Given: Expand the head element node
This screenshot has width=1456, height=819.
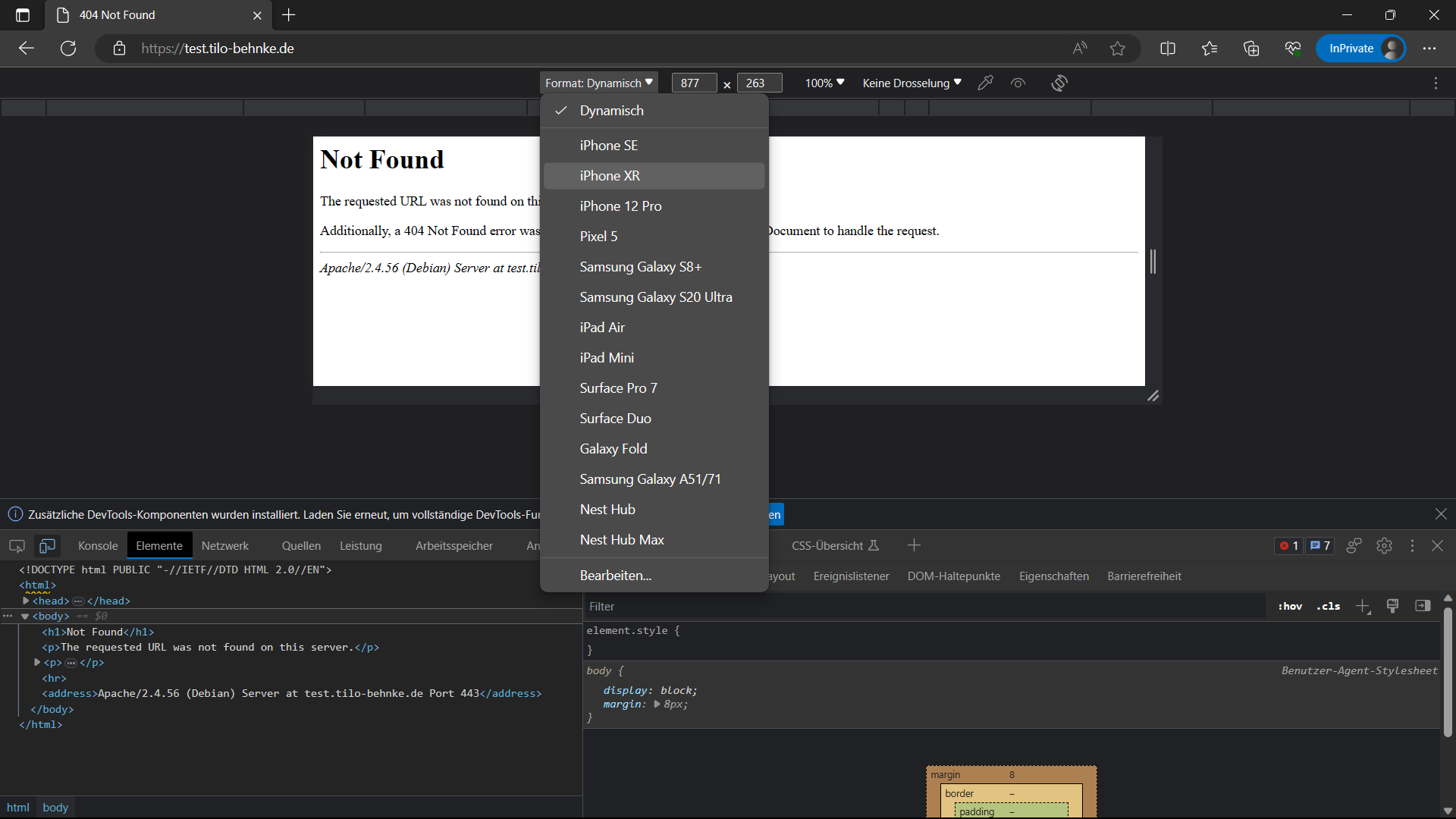Looking at the screenshot, I should [x=26, y=601].
